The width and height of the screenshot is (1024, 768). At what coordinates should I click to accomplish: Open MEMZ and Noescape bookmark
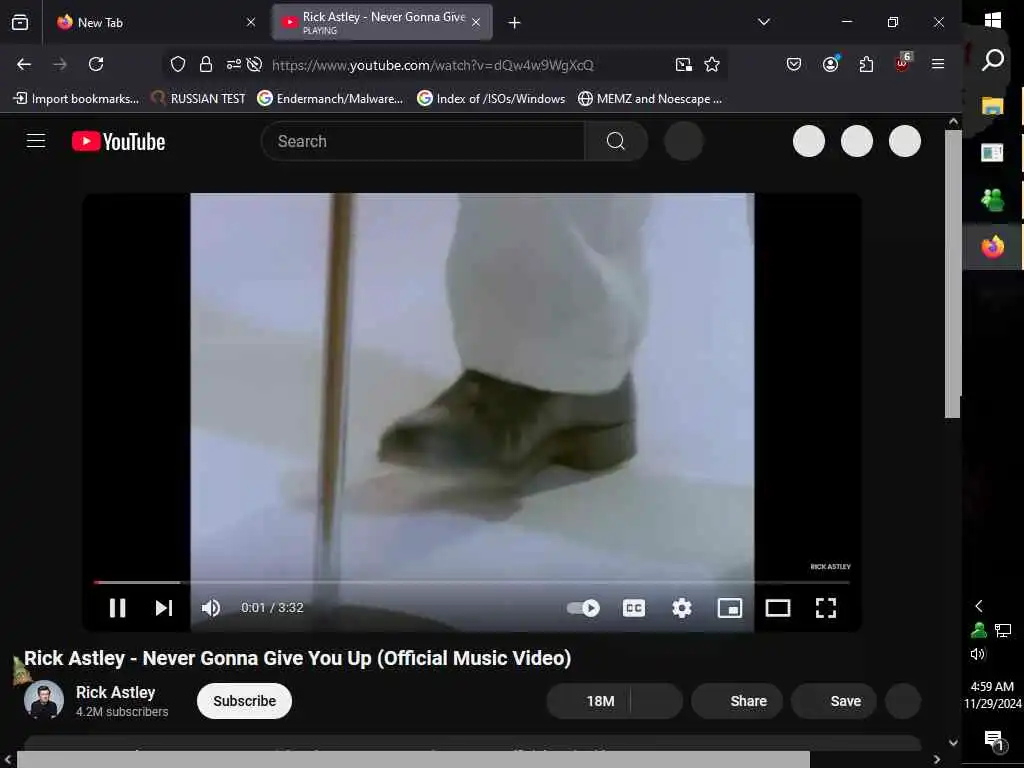pyautogui.click(x=650, y=99)
